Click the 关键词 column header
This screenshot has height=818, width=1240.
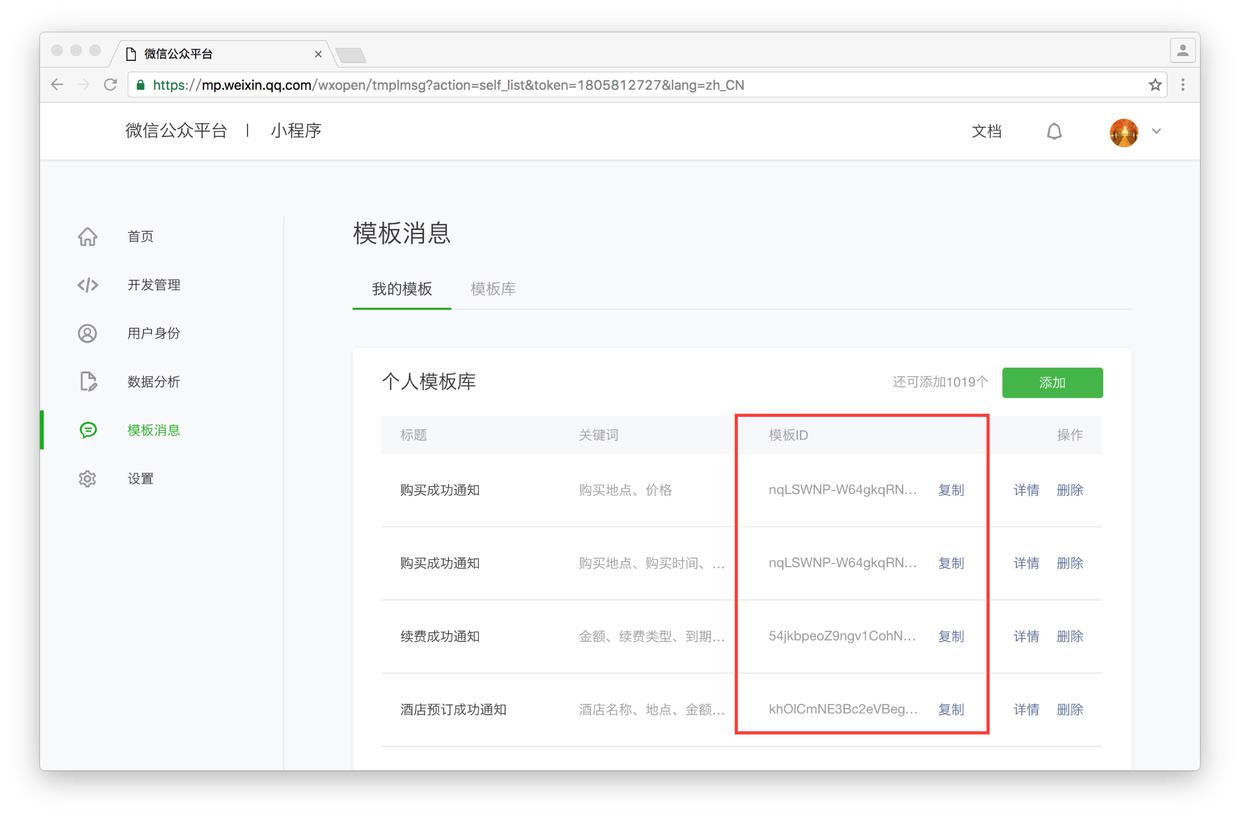[598, 435]
